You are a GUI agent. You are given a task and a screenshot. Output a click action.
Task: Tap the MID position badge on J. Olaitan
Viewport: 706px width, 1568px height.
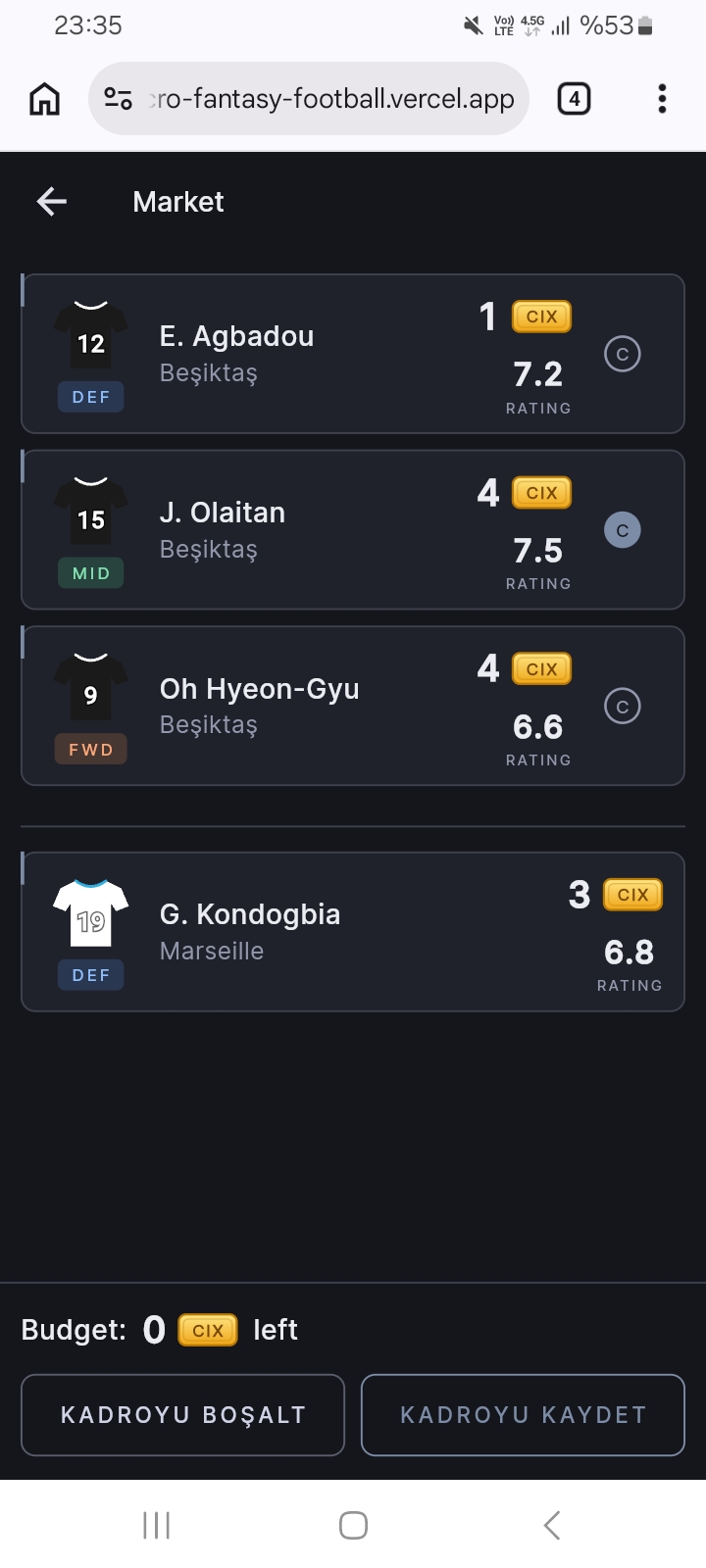(91, 573)
